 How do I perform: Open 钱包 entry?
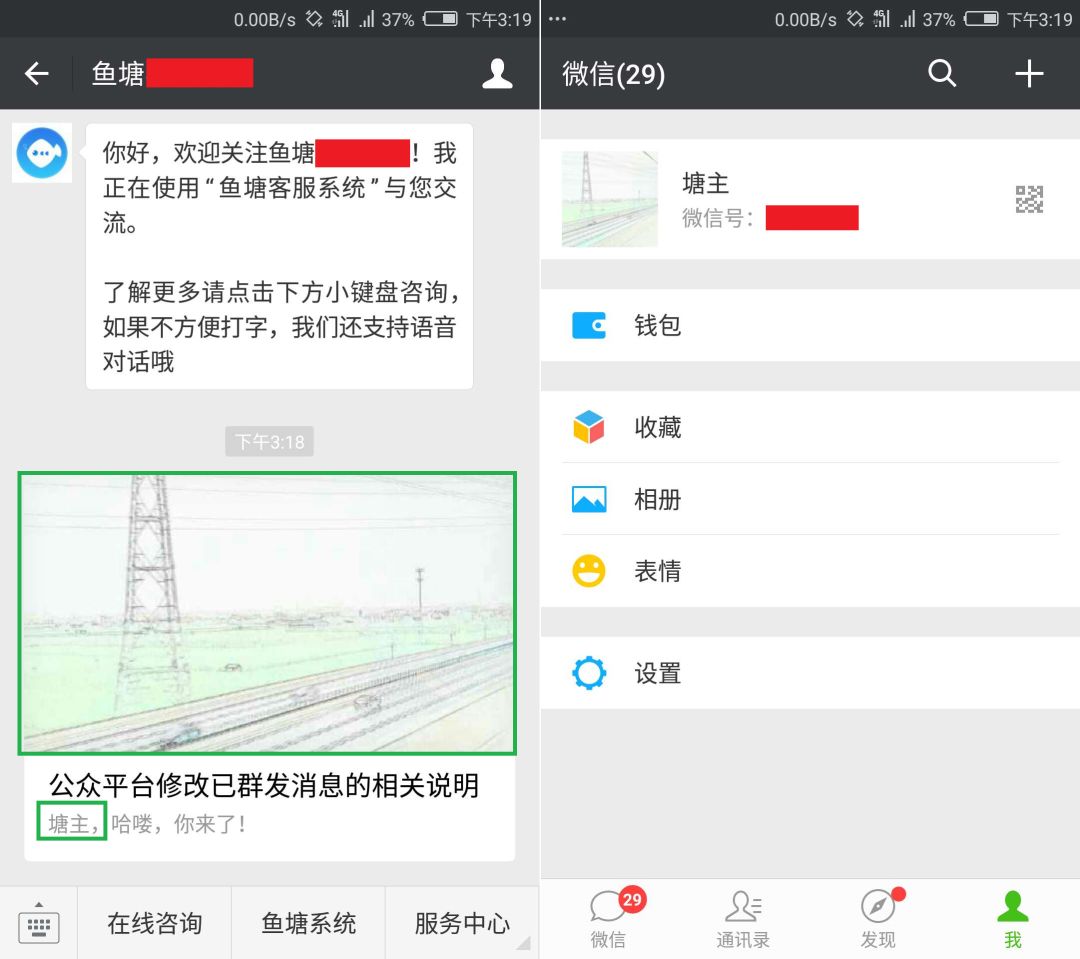pos(810,325)
